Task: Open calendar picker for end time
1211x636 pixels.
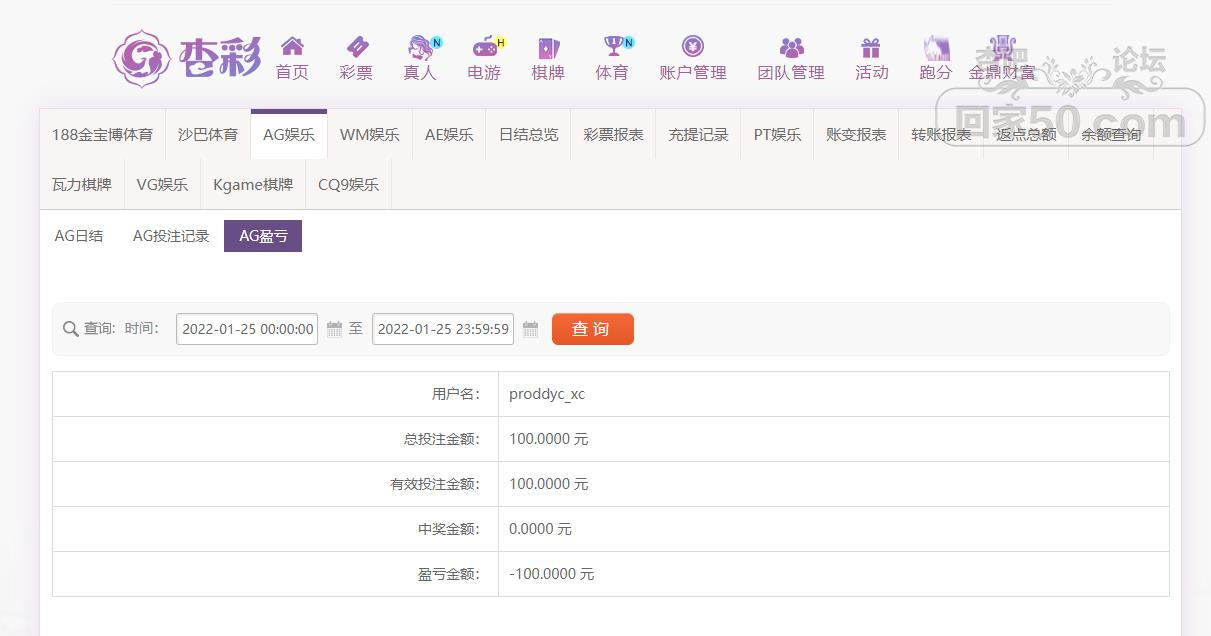Action: coord(531,329)
